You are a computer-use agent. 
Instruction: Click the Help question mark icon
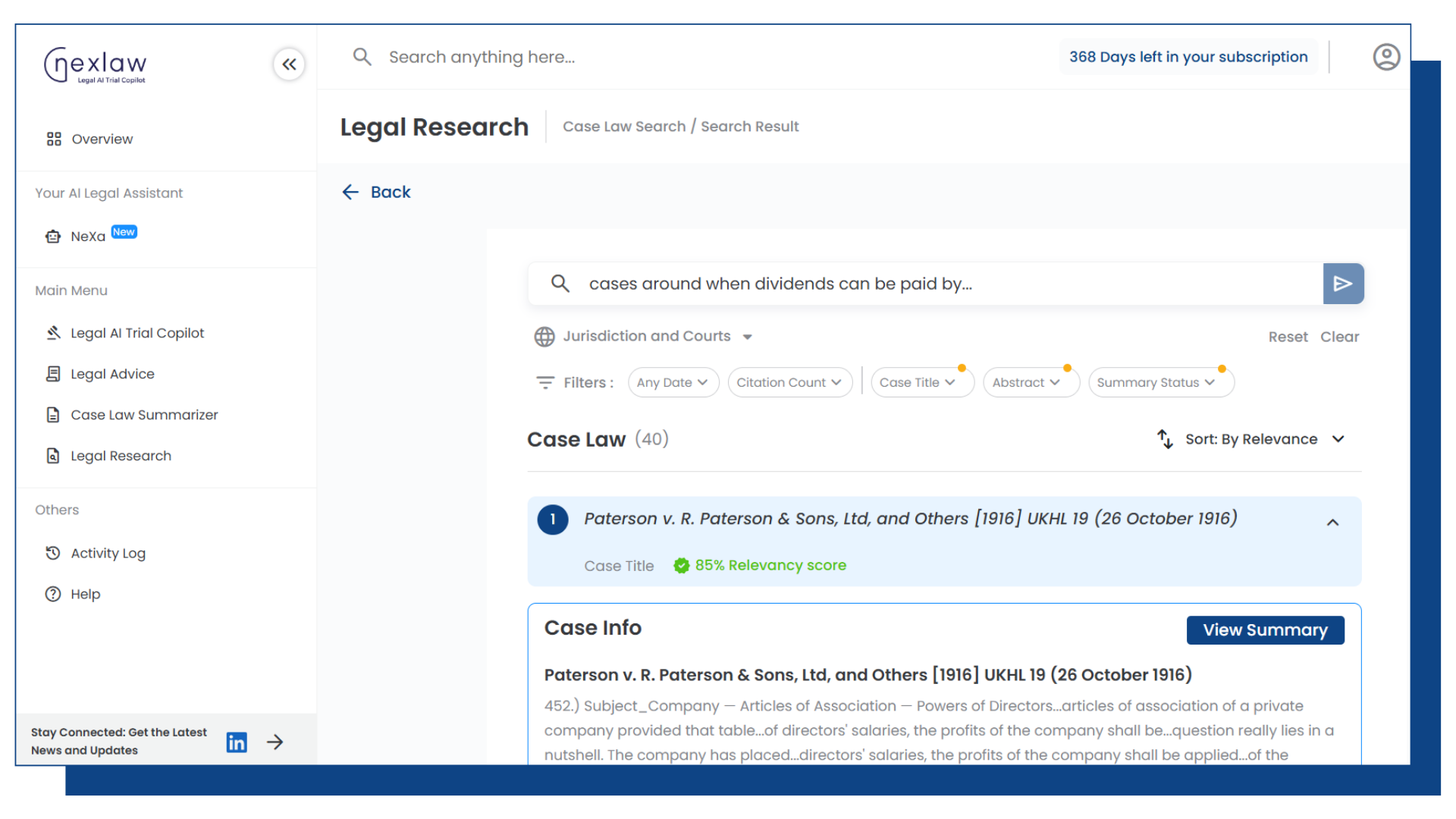53,594
